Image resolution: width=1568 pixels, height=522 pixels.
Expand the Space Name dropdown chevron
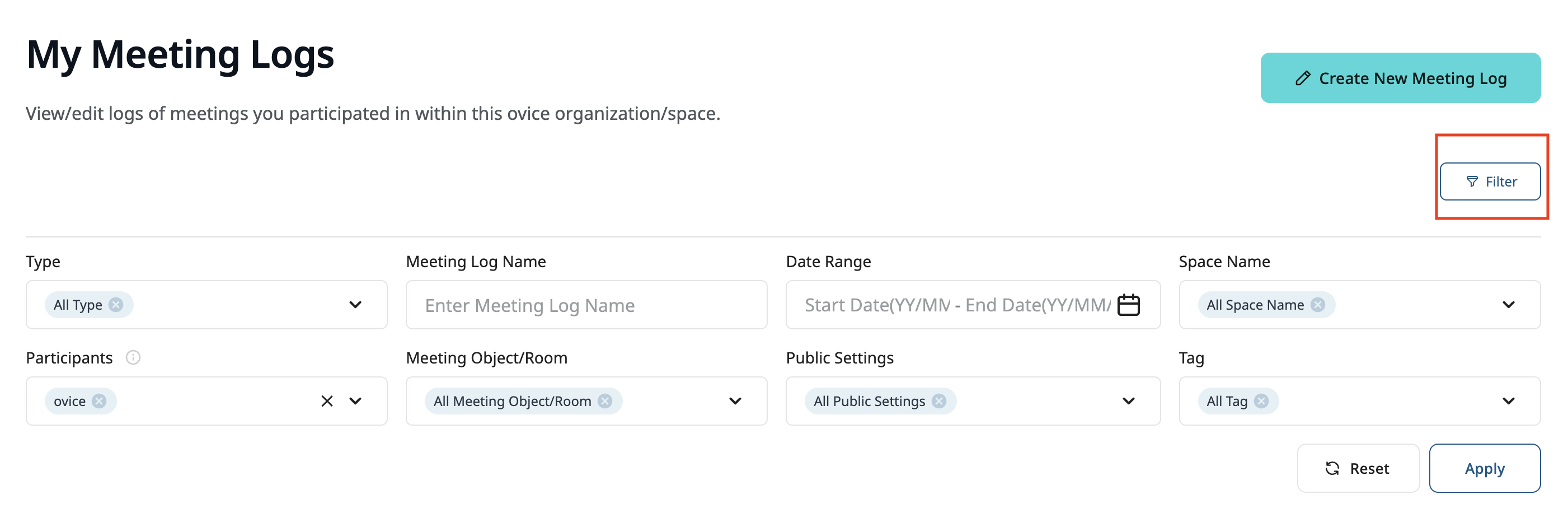click(x=1508, y=305)
